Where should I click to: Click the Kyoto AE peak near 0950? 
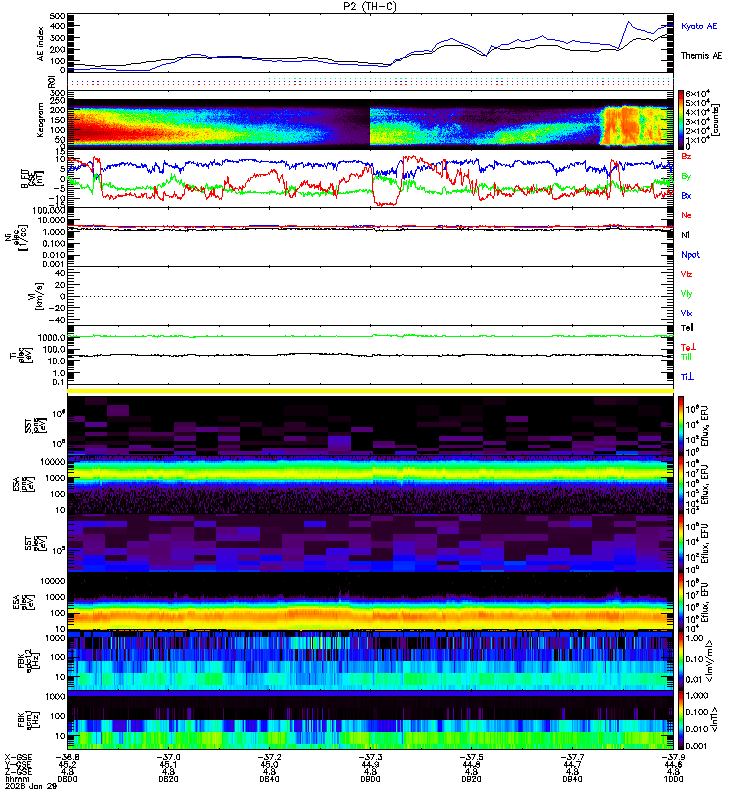pyautogui.click(x=629, y=22)
